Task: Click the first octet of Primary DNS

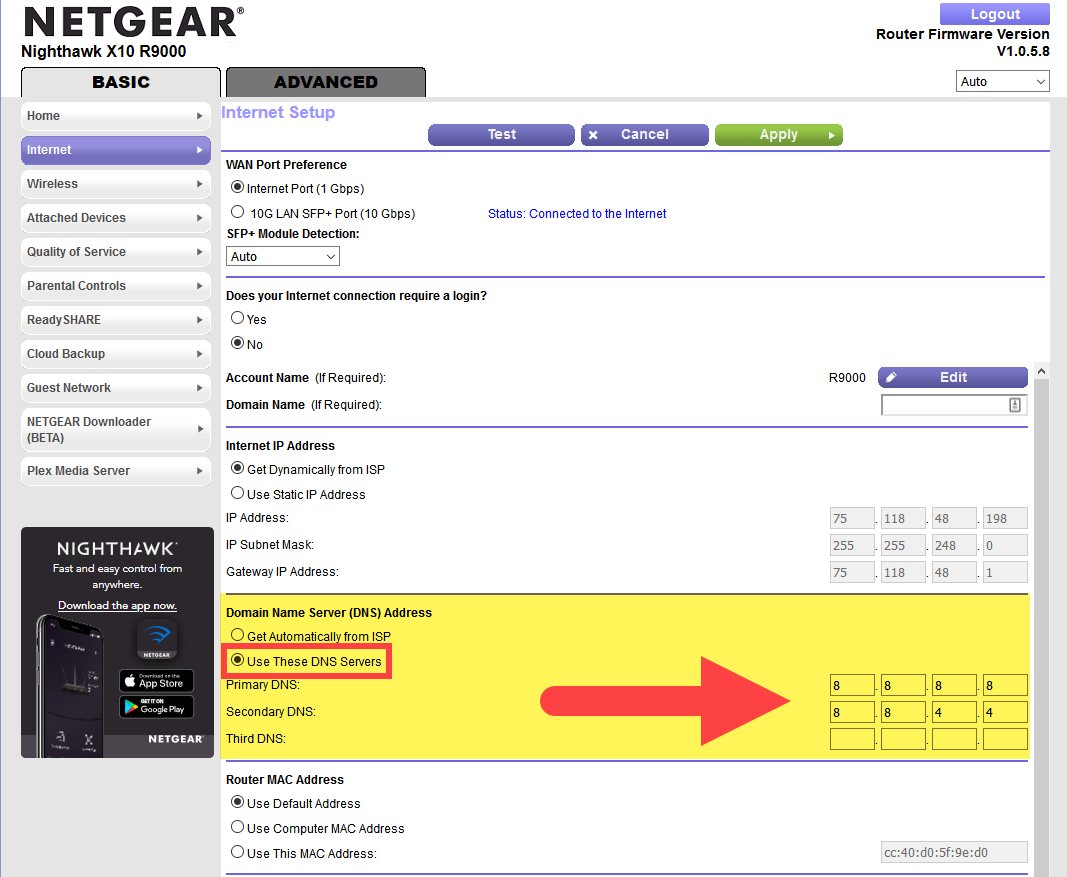Action: pyautogui.click(x=852, y=685)
